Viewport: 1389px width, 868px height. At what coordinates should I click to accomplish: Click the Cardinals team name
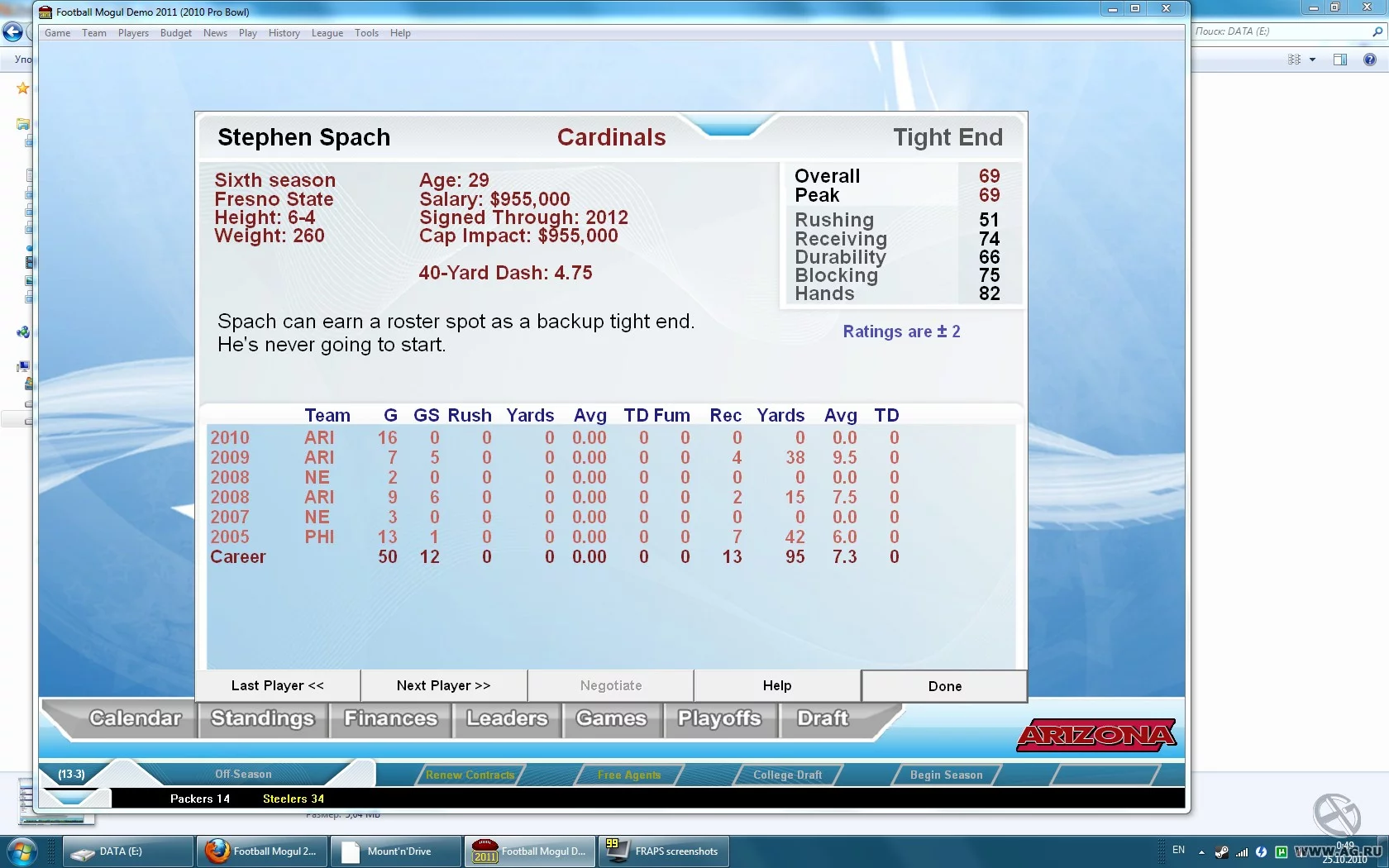[x=611, y=137]
